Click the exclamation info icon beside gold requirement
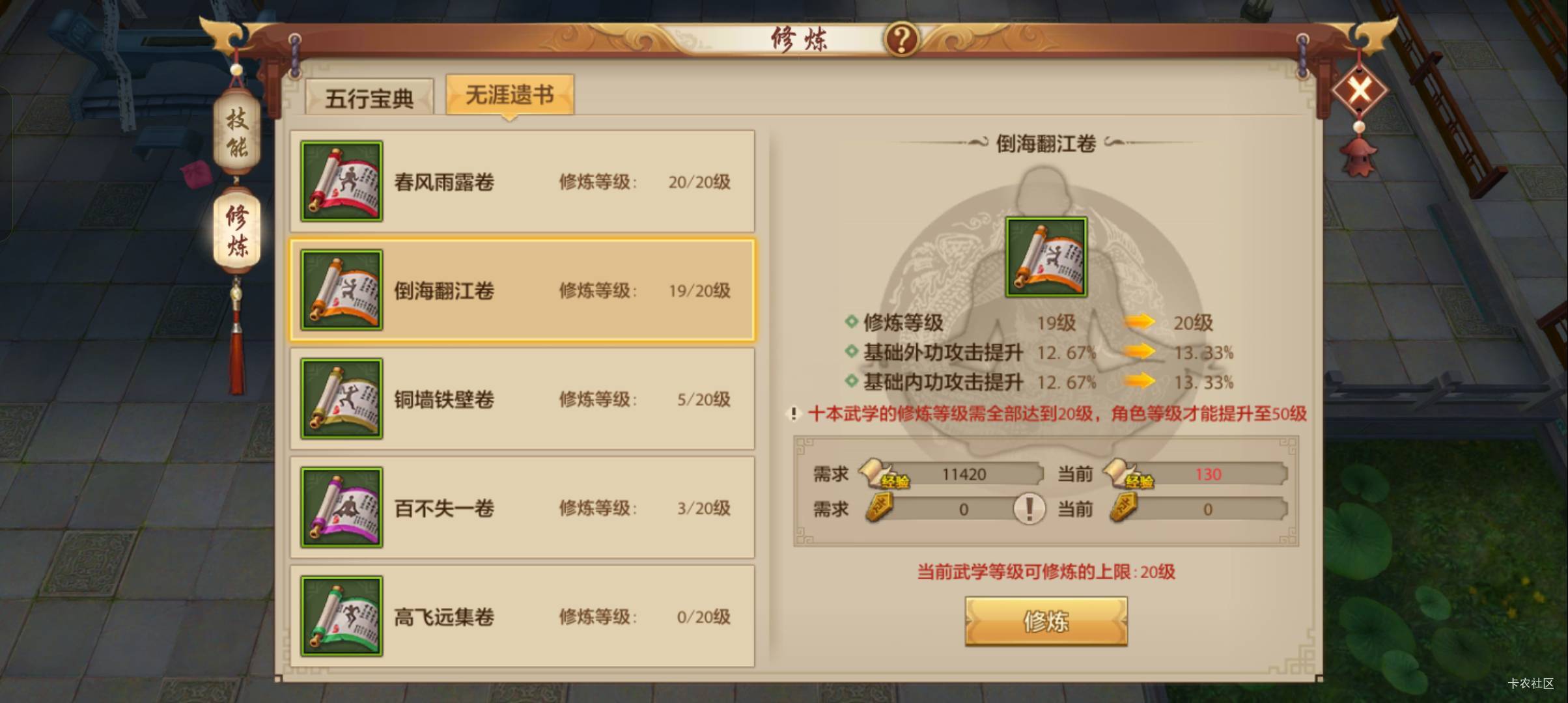This screenshot has height=703, width=1568. (1029, 508)
